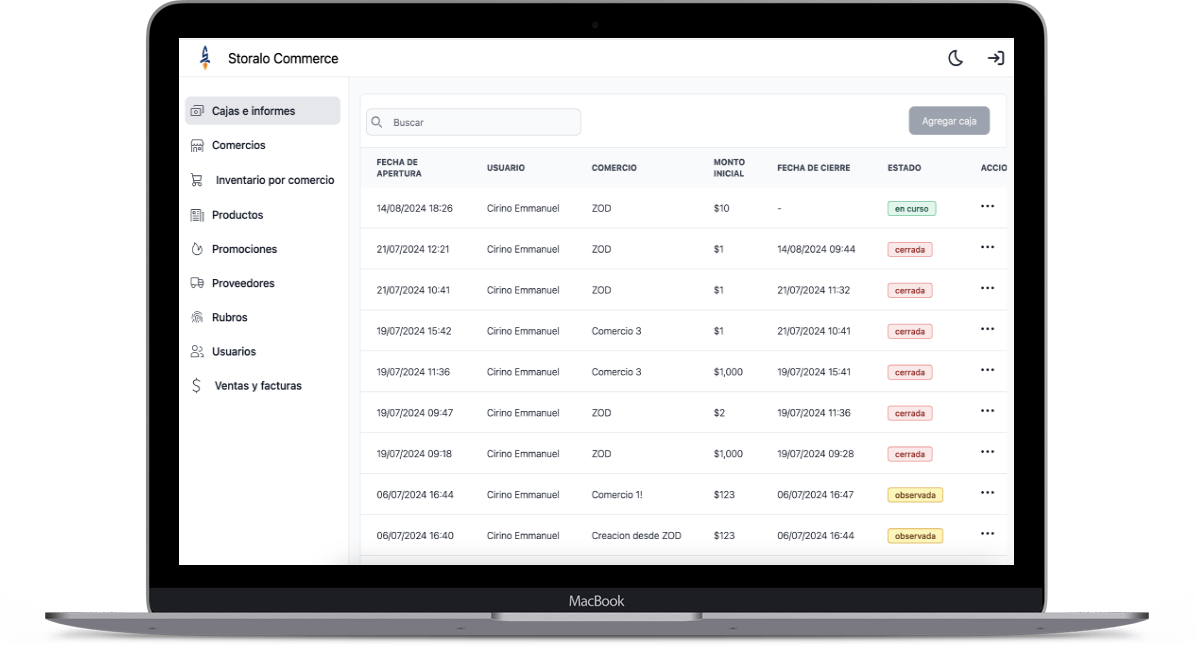This screenshot has width=1200, height=649.
Task: Click the Comercios store icon
Action: (x=197, y=146)
